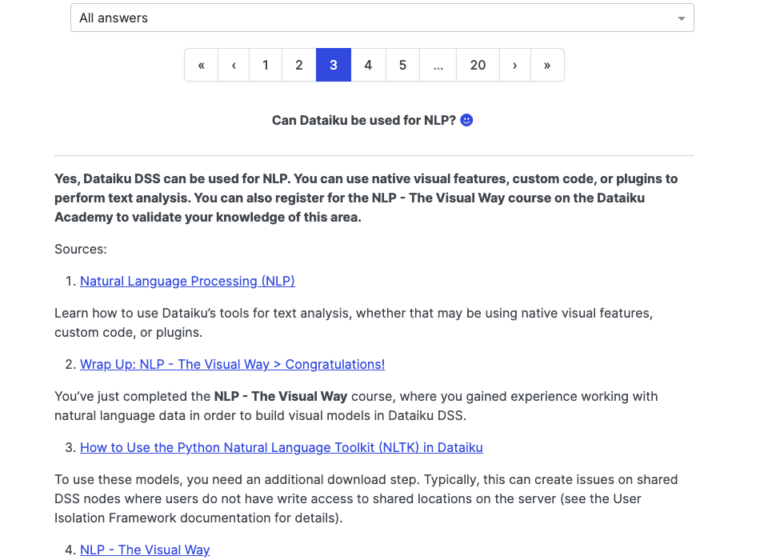Screen dimensions: 768x560
Task: Open the Natural Language Processing (NLP) link
Action: point(188,281)
